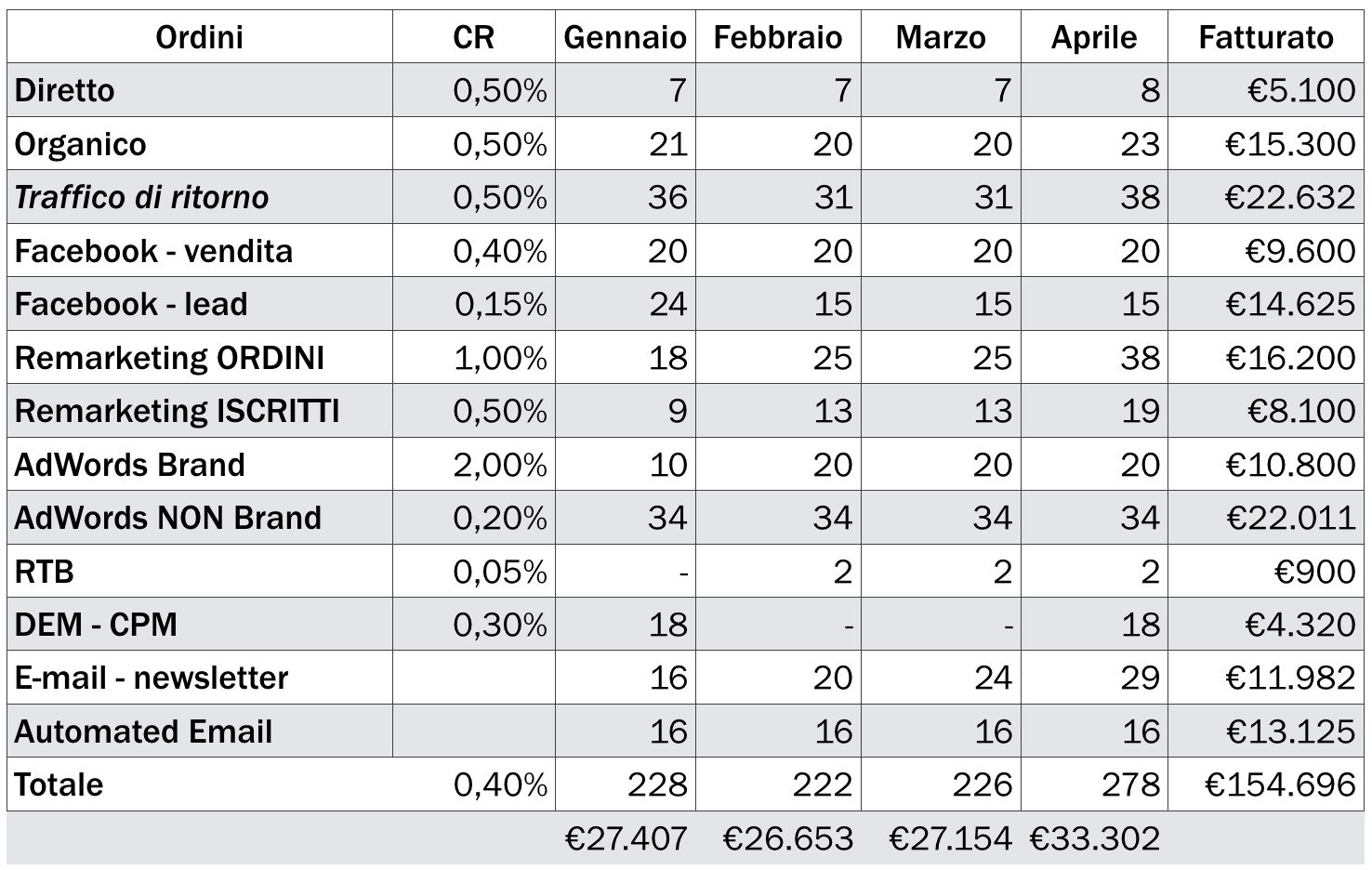
Task: Click the 2,00% conversion rate cell
Action: coord(500,465)
